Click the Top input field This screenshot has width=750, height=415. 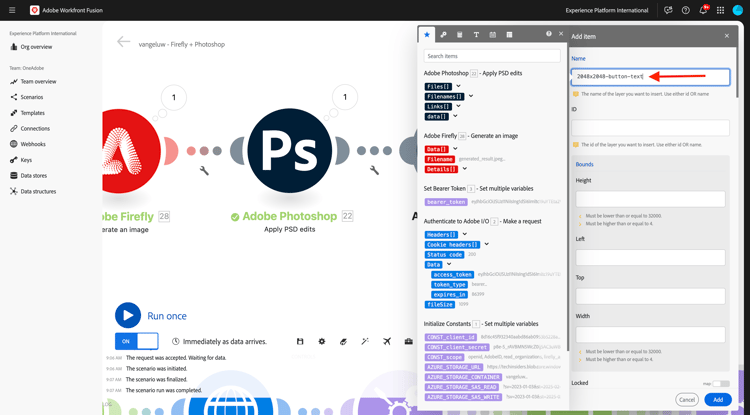coord(651,296)
